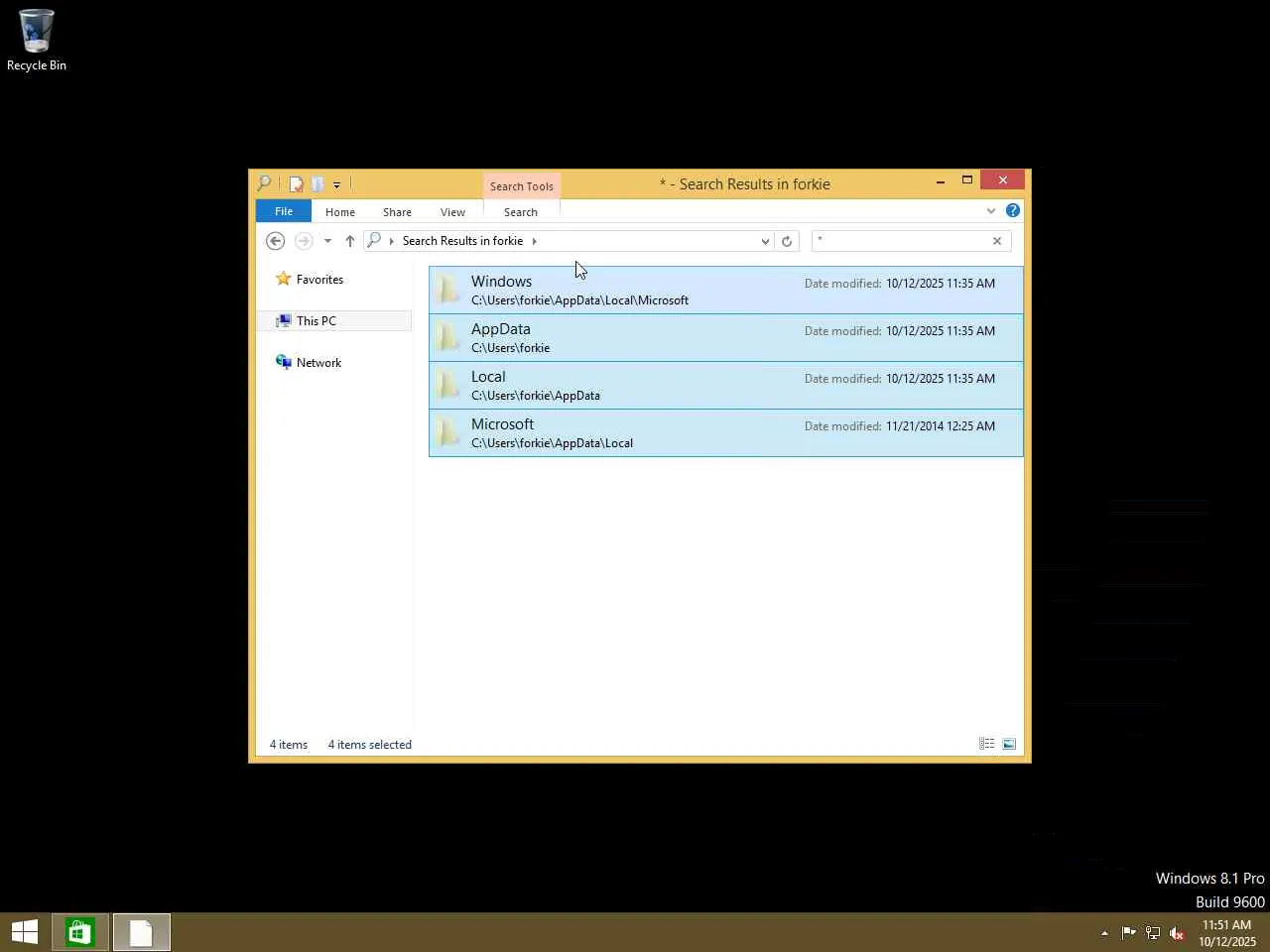This screenshot has height=952, width=1270.
Task: Click the File Explorer taskbar button
Action: (142, 932)
